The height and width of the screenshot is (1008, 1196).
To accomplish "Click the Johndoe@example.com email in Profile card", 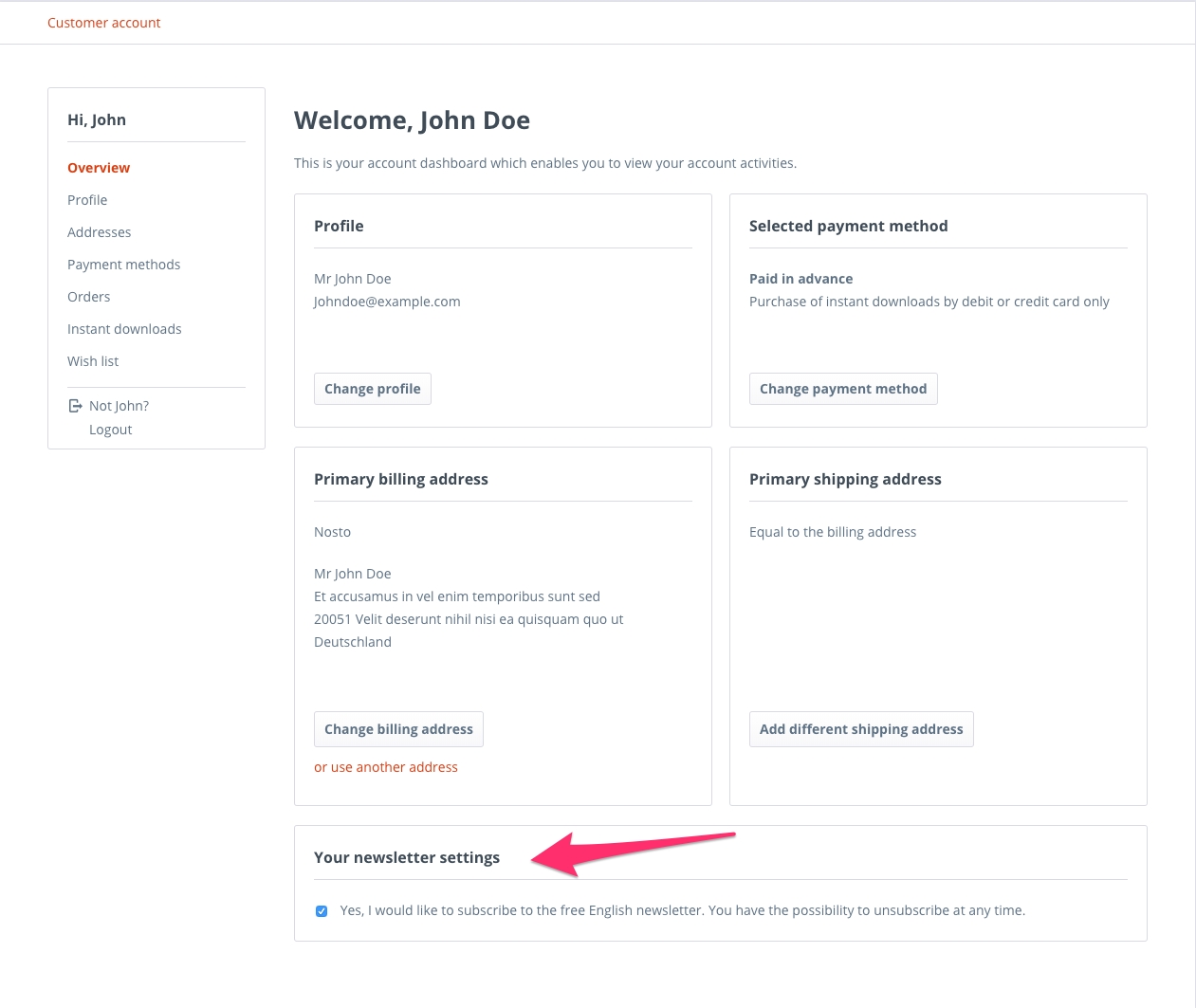I will click(x=387, y=302).
